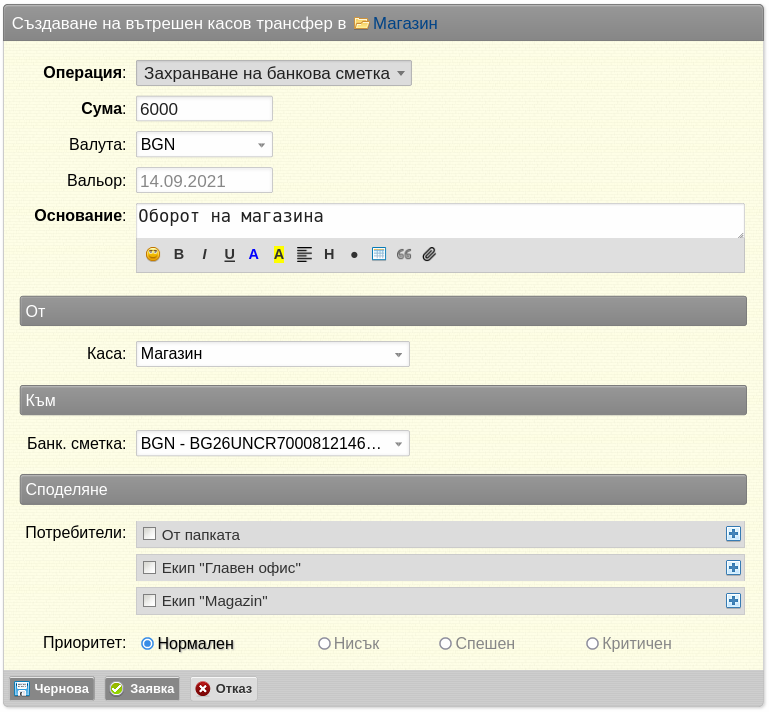Select the Нормален priority

point(148,643)
